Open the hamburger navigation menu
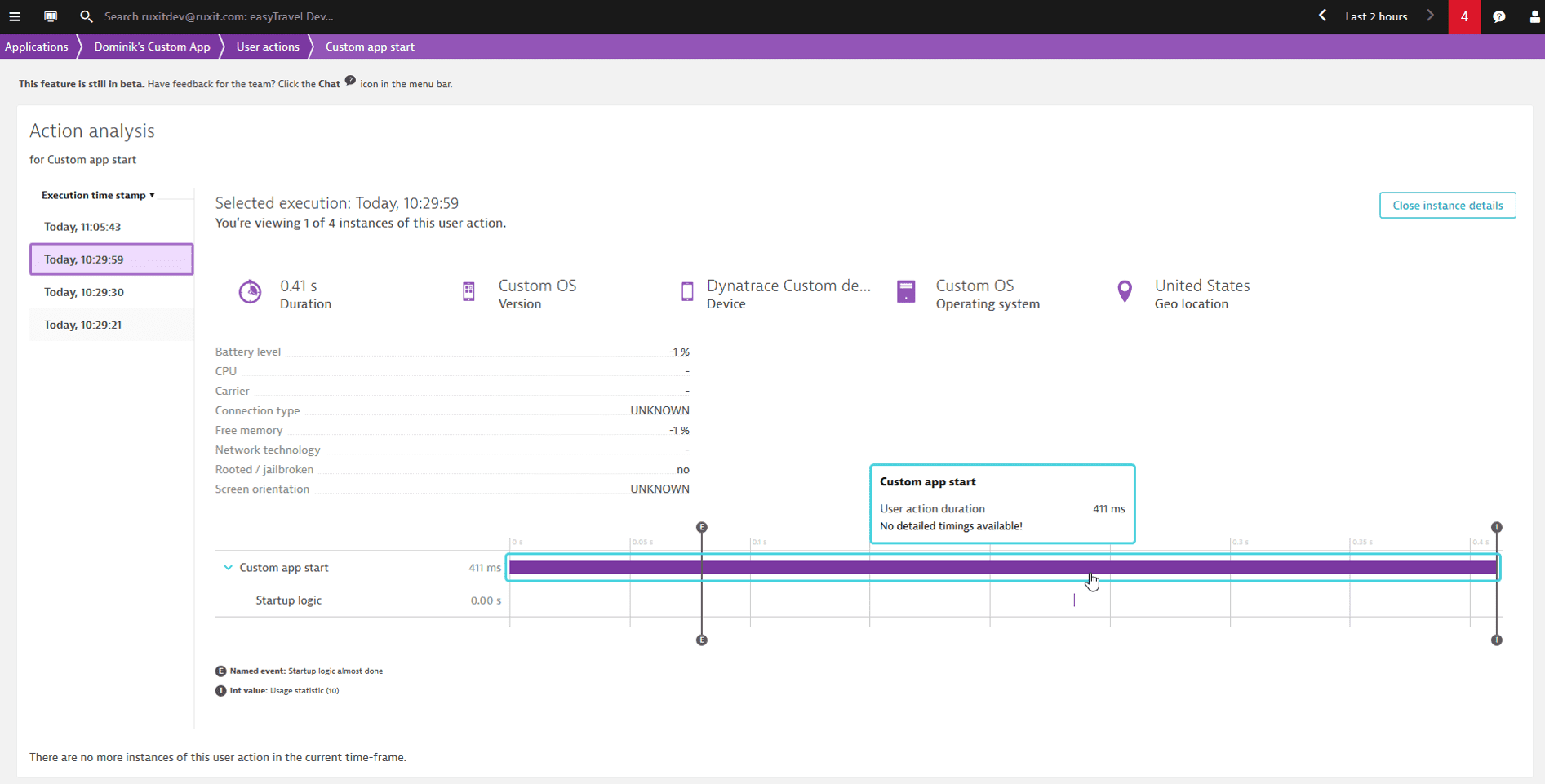1545x784 pixels. pos(15,16)
